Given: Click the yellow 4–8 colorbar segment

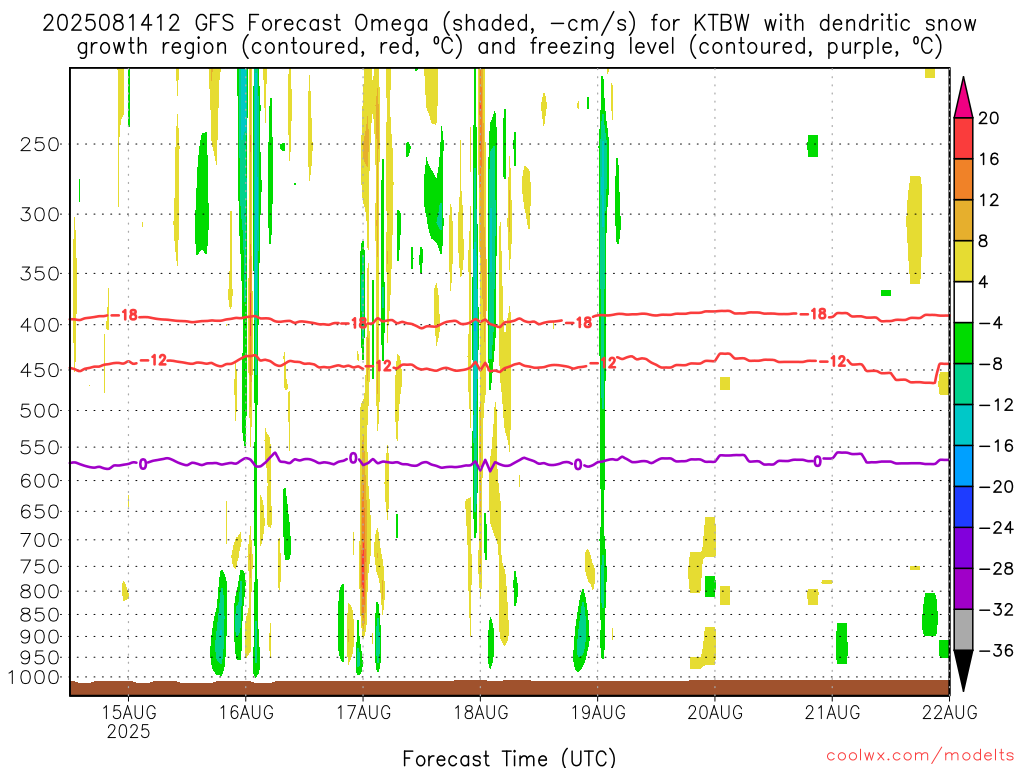Looking at the screenshot, I should (963, 261).
